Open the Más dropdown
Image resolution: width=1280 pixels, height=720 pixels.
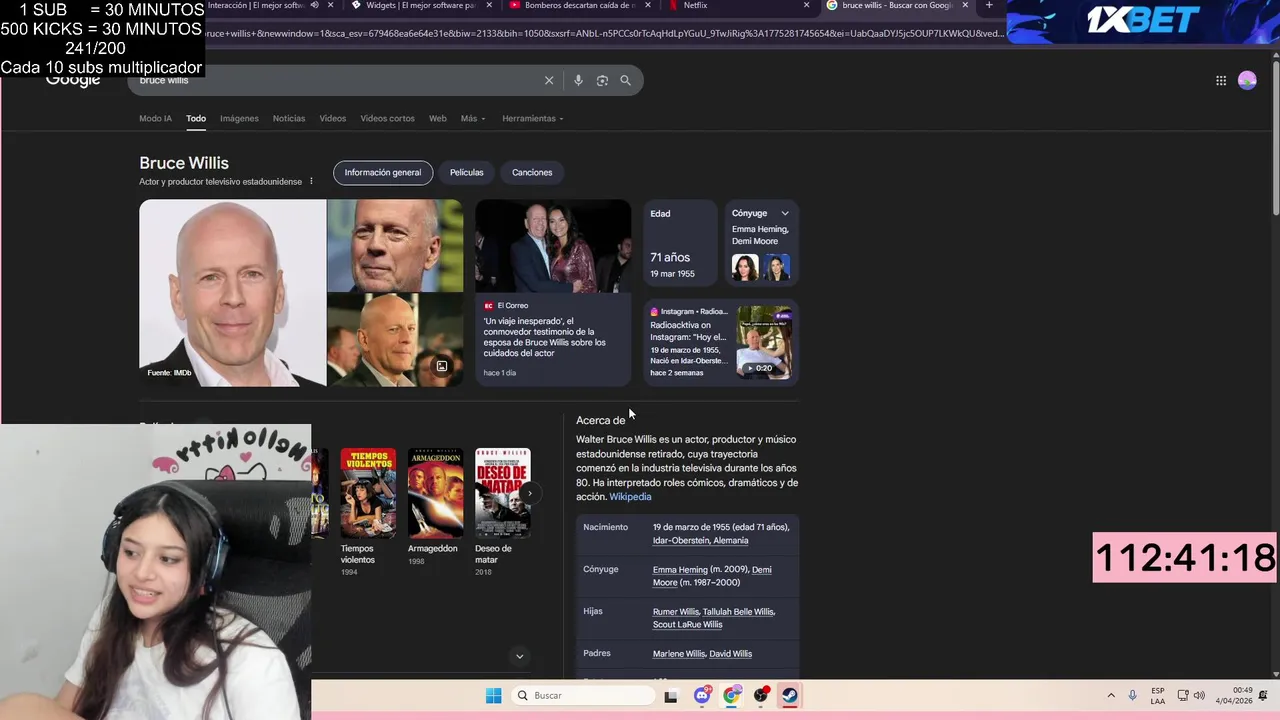(x=473, y=118)
